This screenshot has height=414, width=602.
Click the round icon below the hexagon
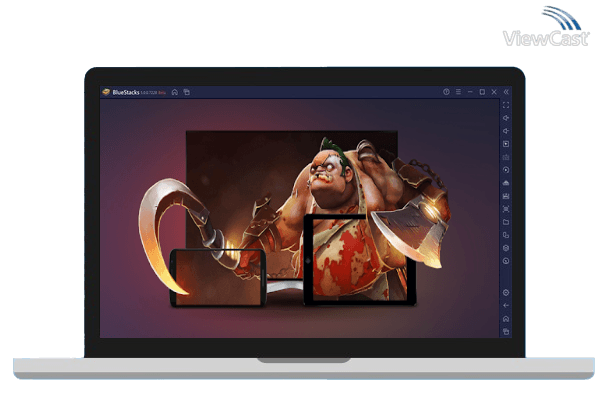tap(506, 261)
